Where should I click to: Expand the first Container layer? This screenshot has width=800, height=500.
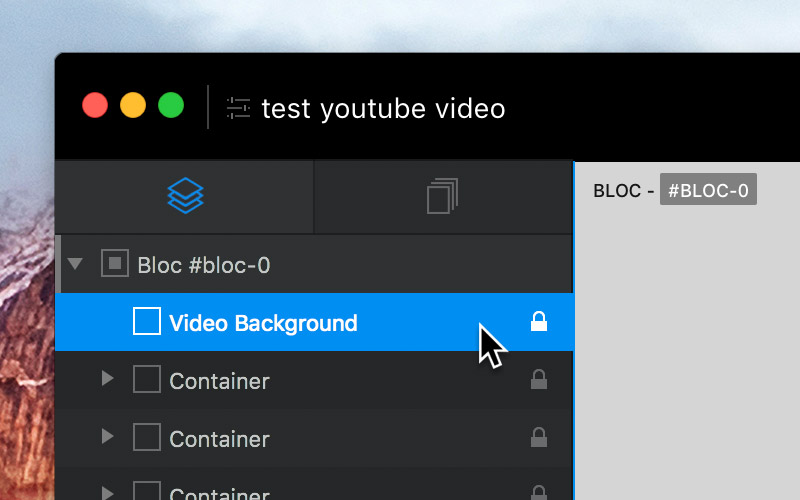point(107,379)
